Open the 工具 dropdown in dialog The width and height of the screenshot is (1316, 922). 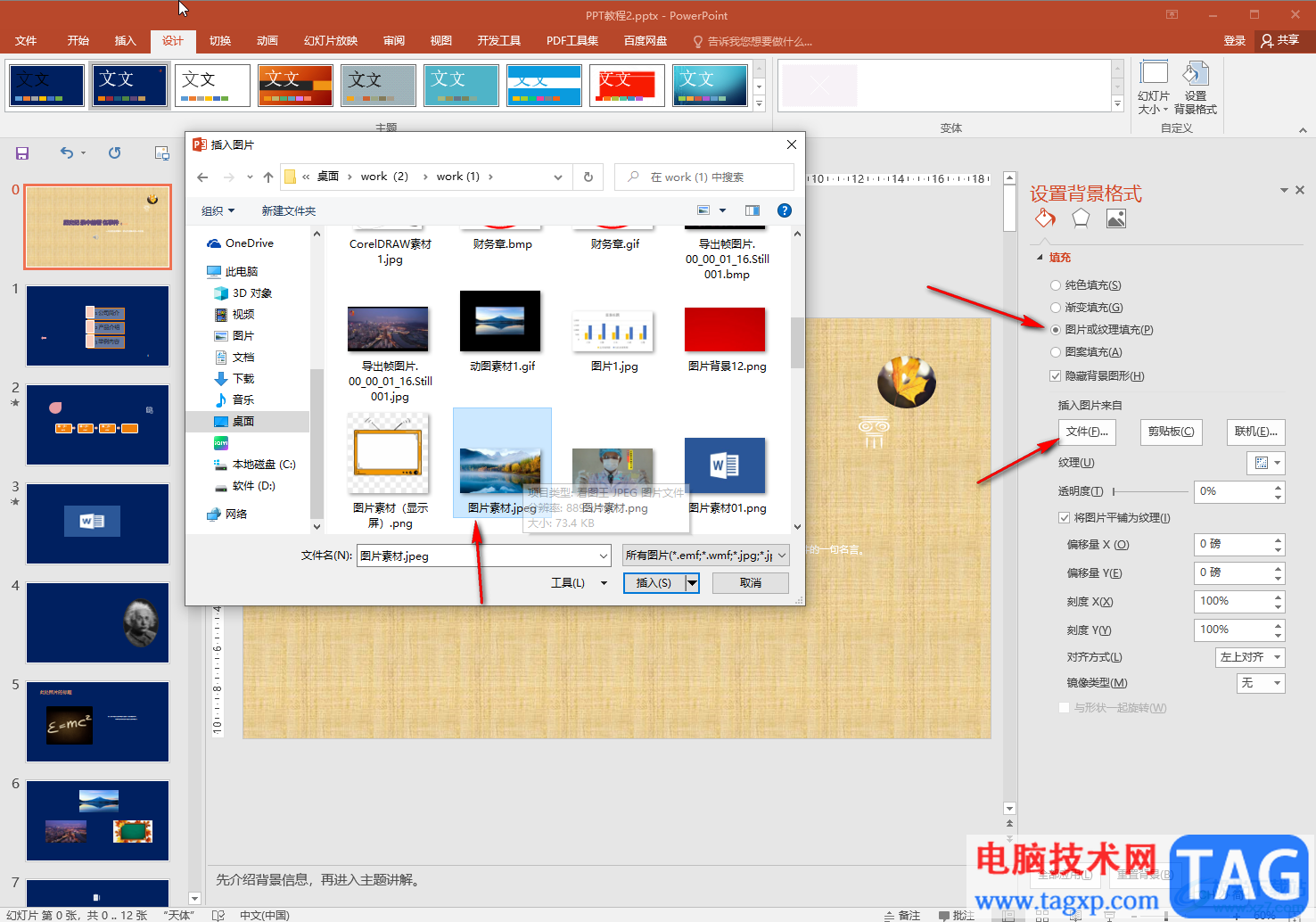point(579,583)
